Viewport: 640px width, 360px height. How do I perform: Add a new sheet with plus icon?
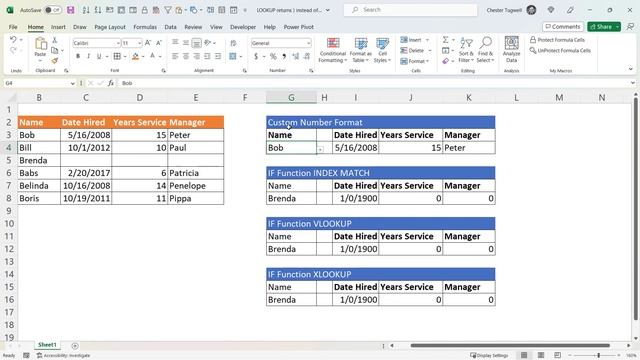(75, 346)
